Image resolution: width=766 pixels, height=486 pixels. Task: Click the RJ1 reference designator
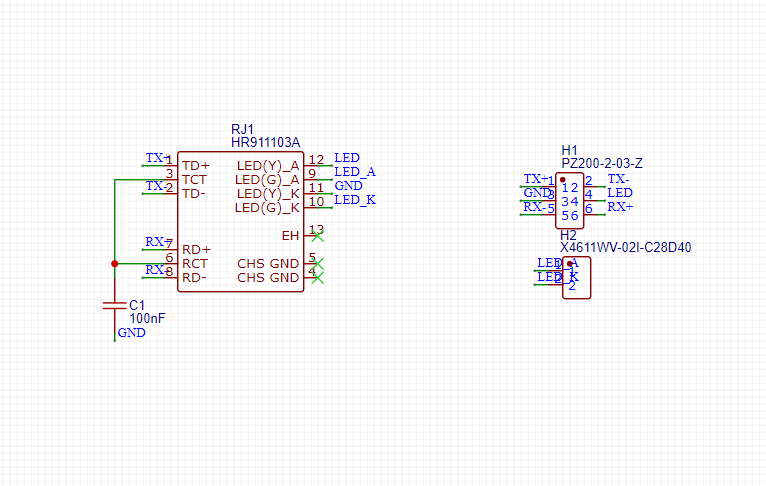click(x=243, y=130)
